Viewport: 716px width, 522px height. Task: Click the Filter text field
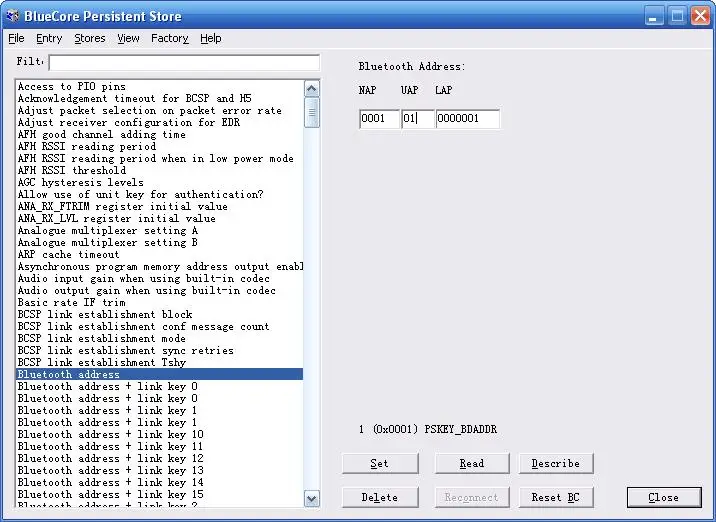(x=184, y=63)
